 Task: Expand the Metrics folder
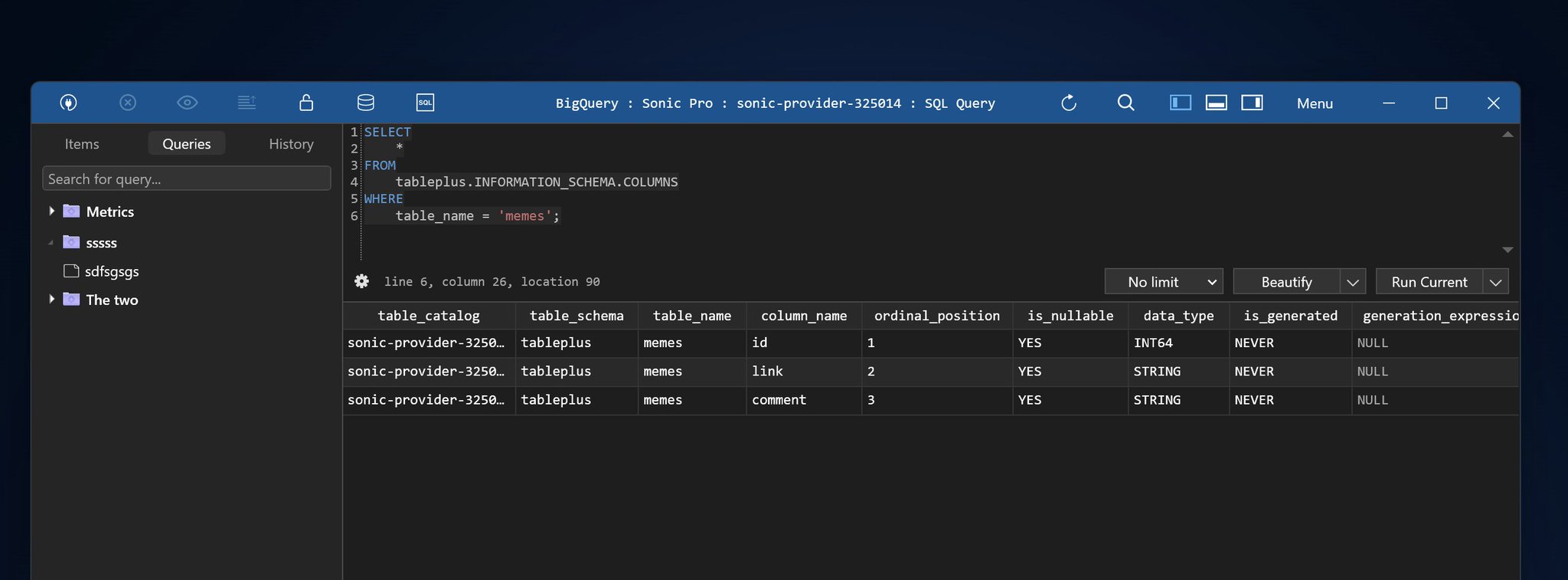tap(51, 211)
